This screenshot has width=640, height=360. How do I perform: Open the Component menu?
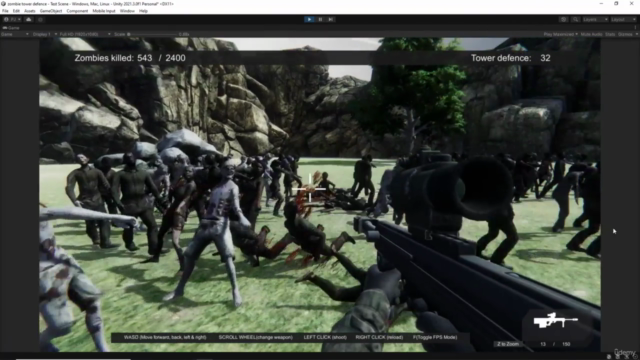pyautogui.click(x=77, y=11)
